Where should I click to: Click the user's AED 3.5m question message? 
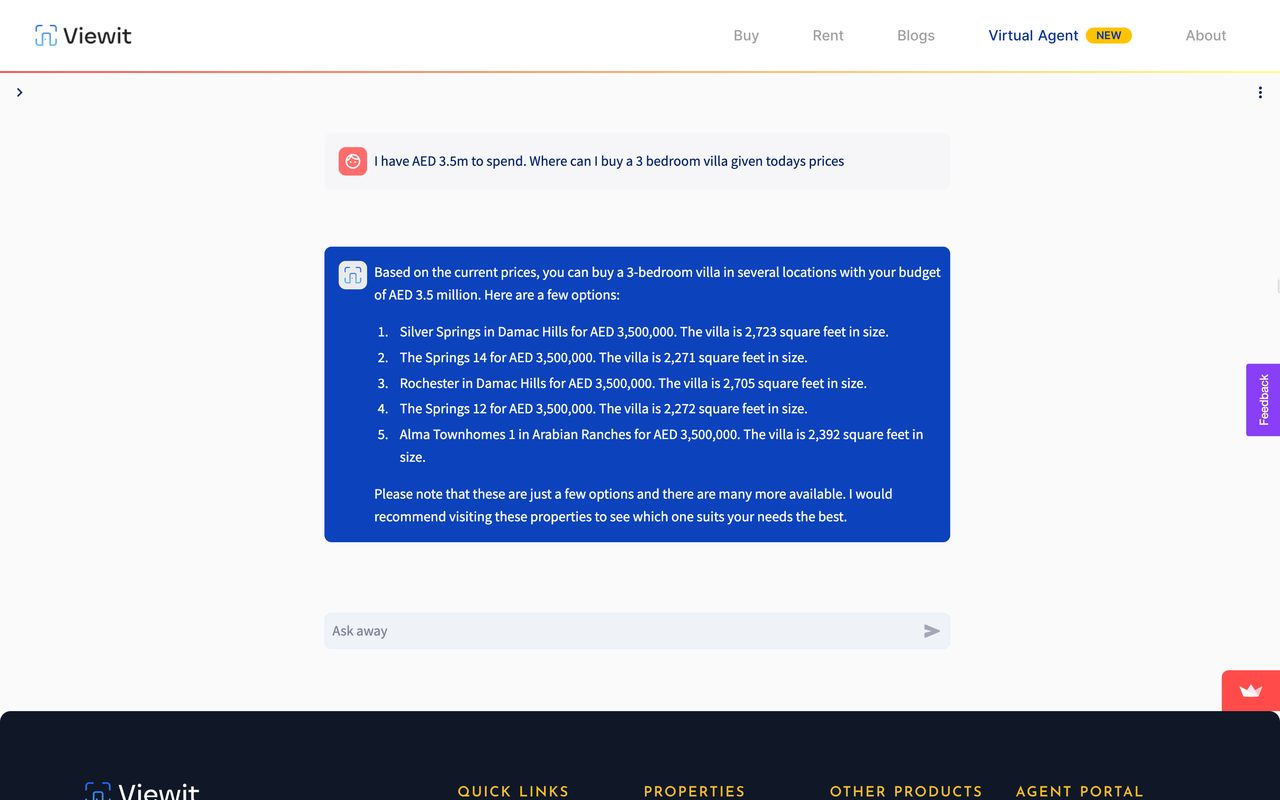tap(608, 161)
